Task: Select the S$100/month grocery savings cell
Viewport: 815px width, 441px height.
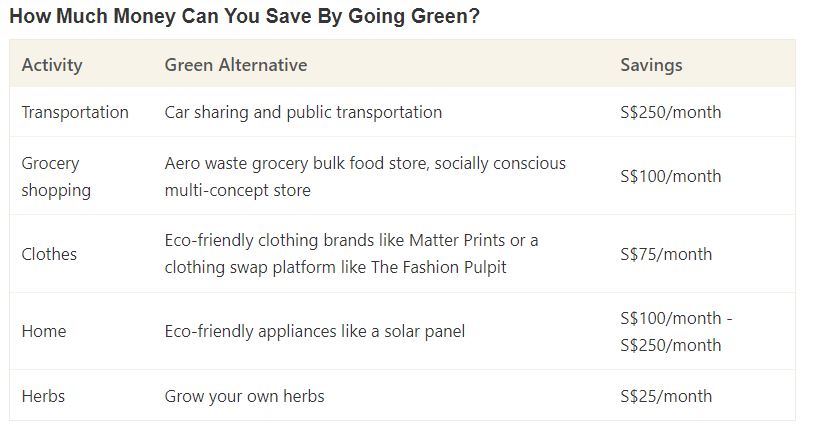Action: tap(670, 176)
